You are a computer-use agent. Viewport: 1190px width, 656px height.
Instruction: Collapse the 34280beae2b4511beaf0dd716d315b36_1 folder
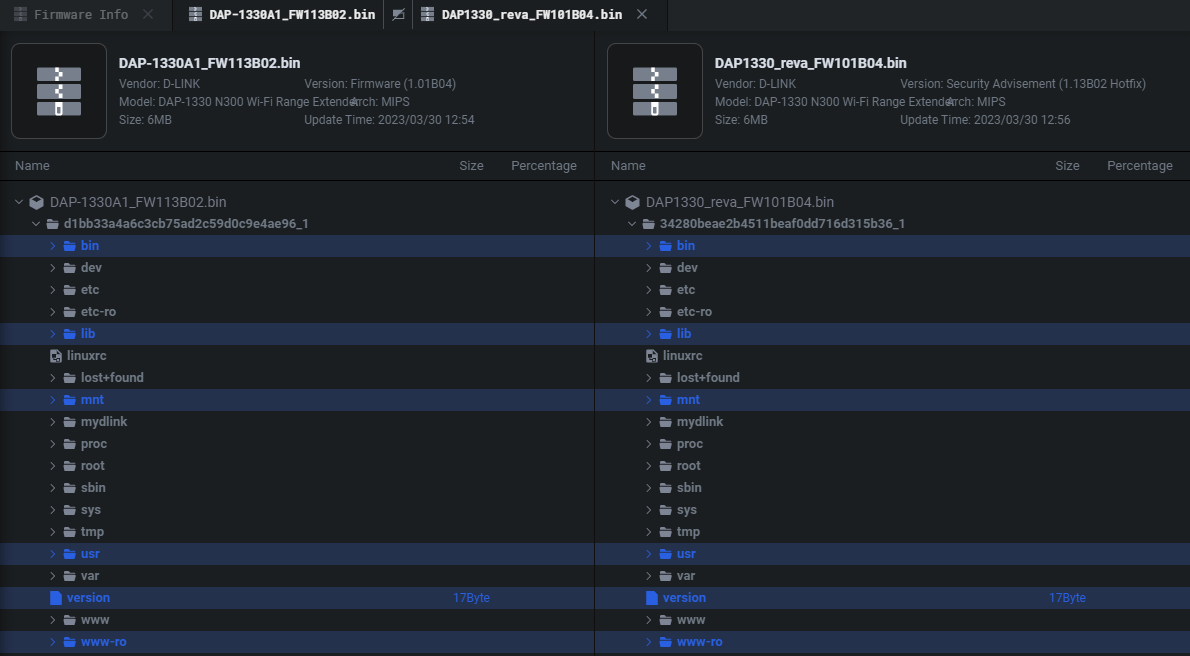(x=631, y=224)
